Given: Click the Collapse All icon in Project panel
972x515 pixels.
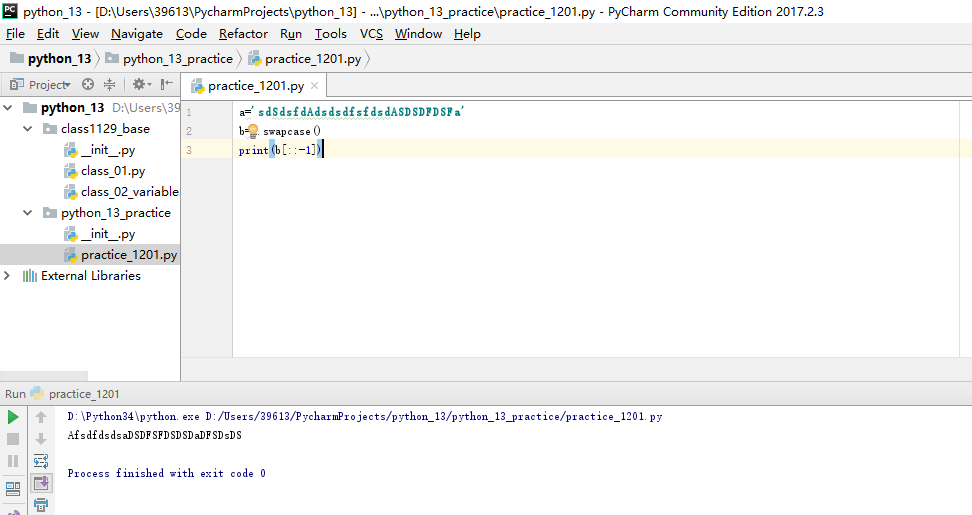Looking at the screenshot, I should click(110, 85).
